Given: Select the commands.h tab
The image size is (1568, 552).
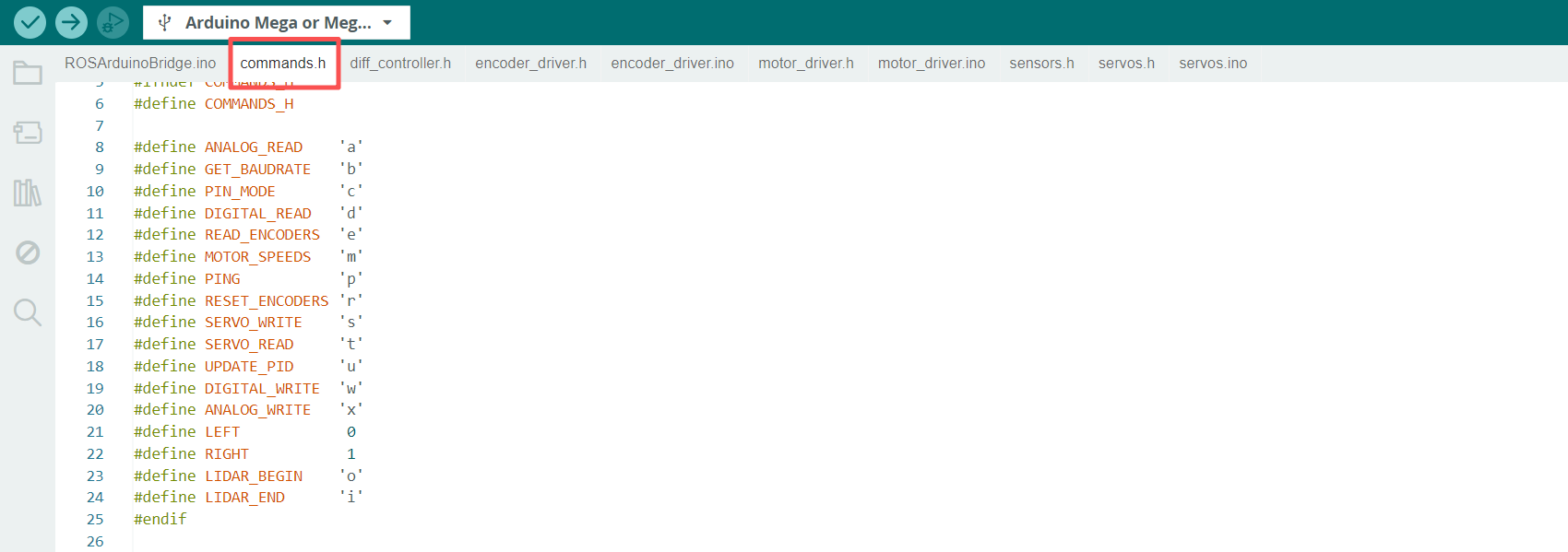Looking at the screenshot, I should (283, 63).
